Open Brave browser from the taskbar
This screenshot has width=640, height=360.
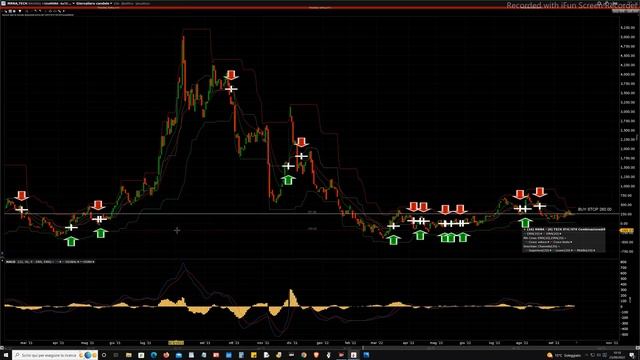(x=316, y=355)
